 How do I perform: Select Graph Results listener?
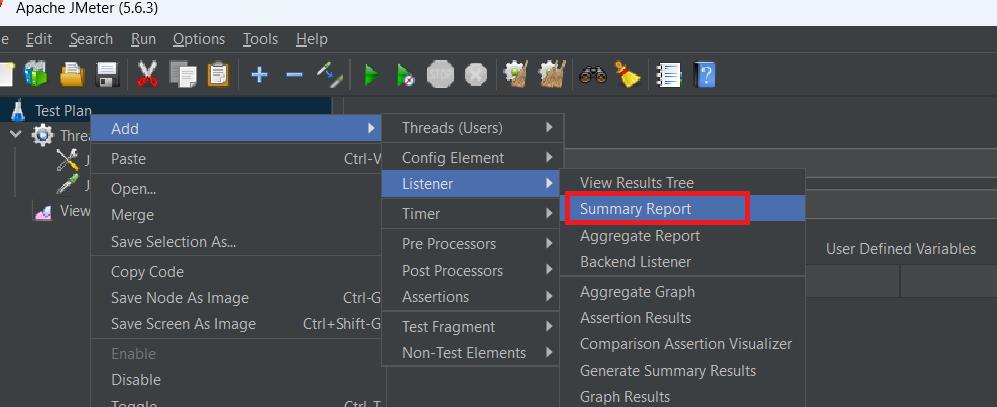click(683, 396)
